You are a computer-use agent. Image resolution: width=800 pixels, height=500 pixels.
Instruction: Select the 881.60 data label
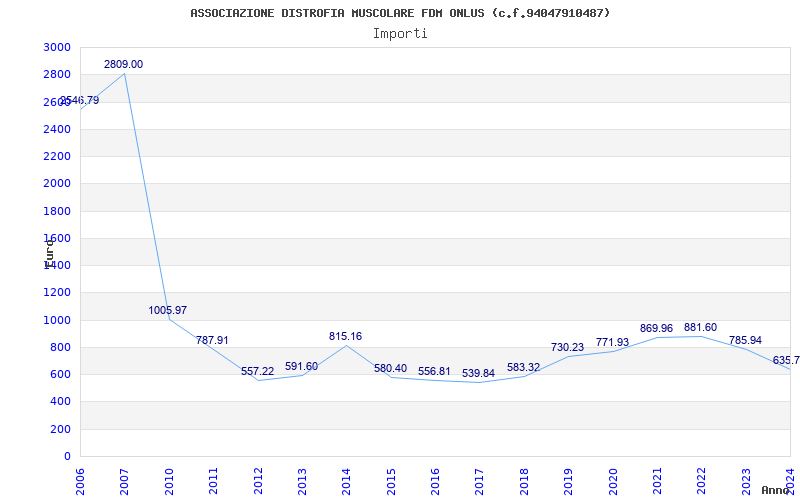click(x=700, y=327)
